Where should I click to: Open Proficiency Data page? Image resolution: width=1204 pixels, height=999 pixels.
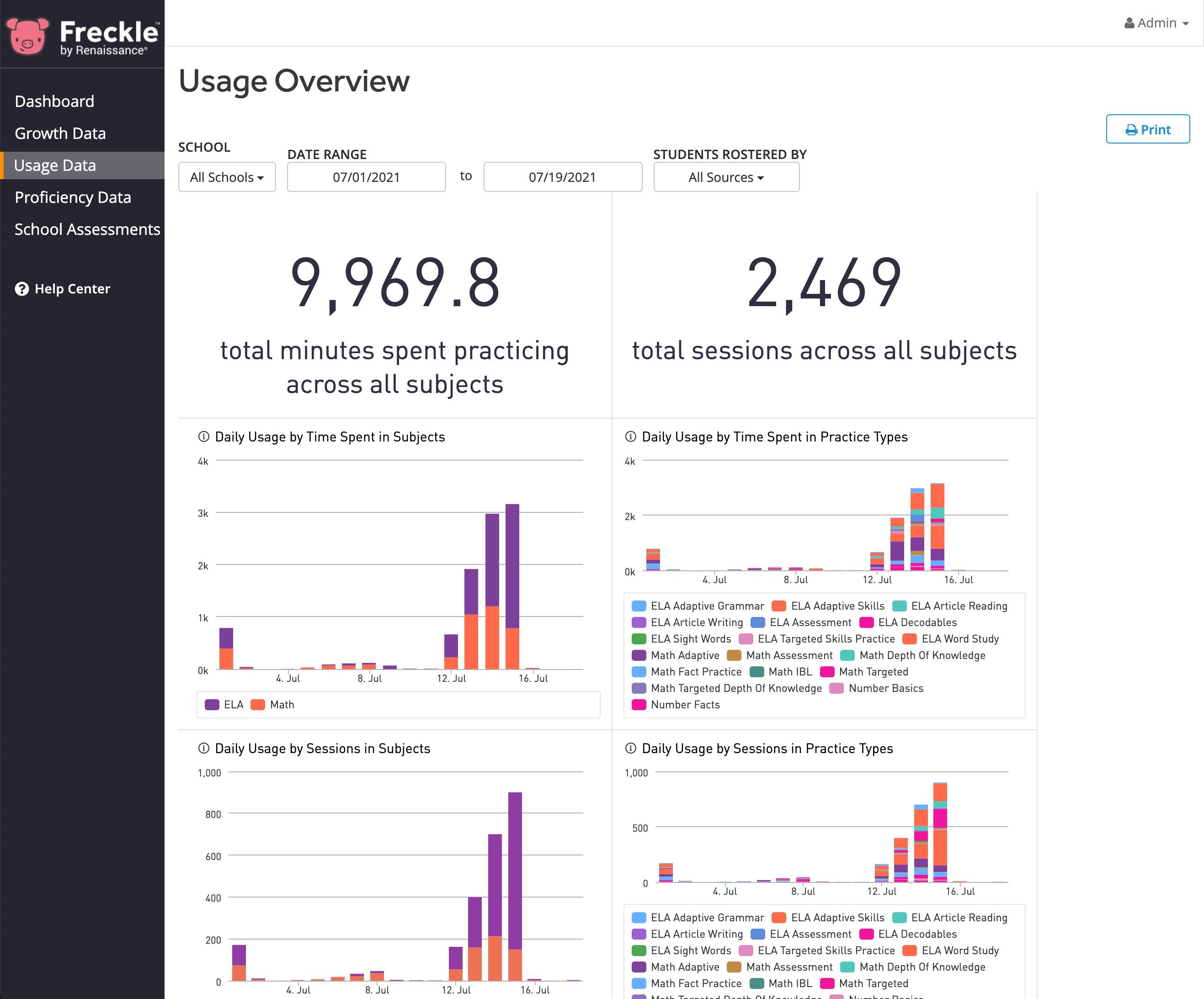click(73, 198)
